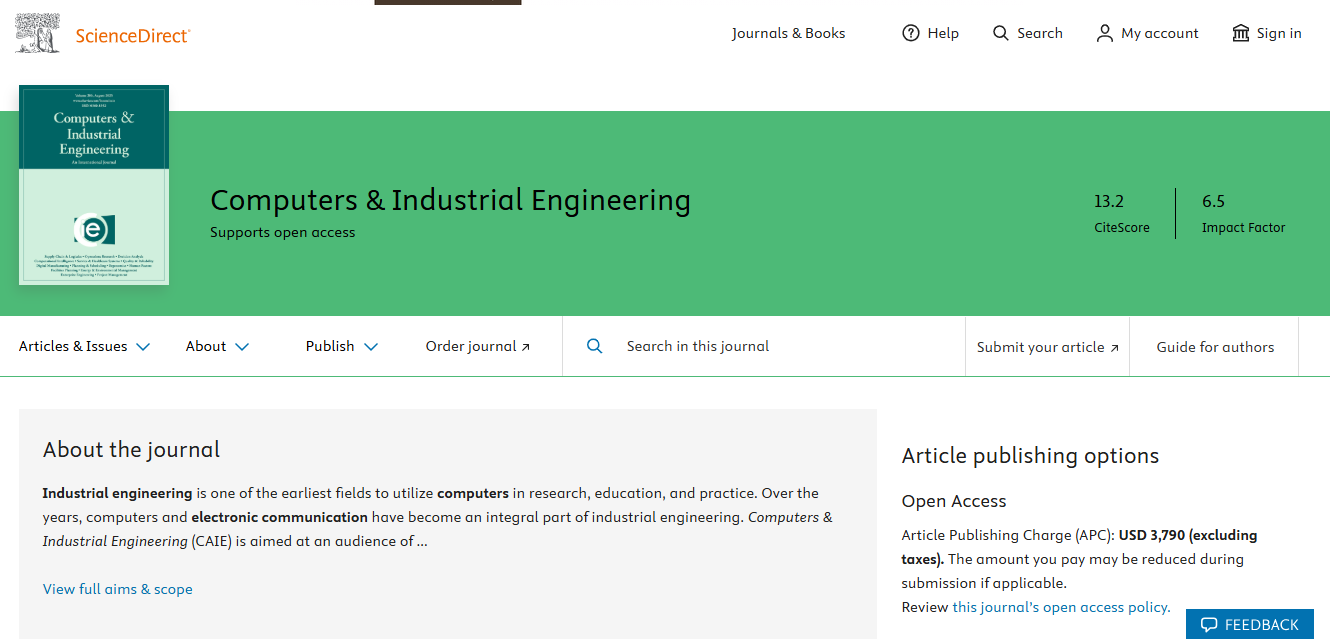Click the 6.5 Impact Factor value
The height and width of the screenshot is (639, 1330).
(x=1213, y=201)
